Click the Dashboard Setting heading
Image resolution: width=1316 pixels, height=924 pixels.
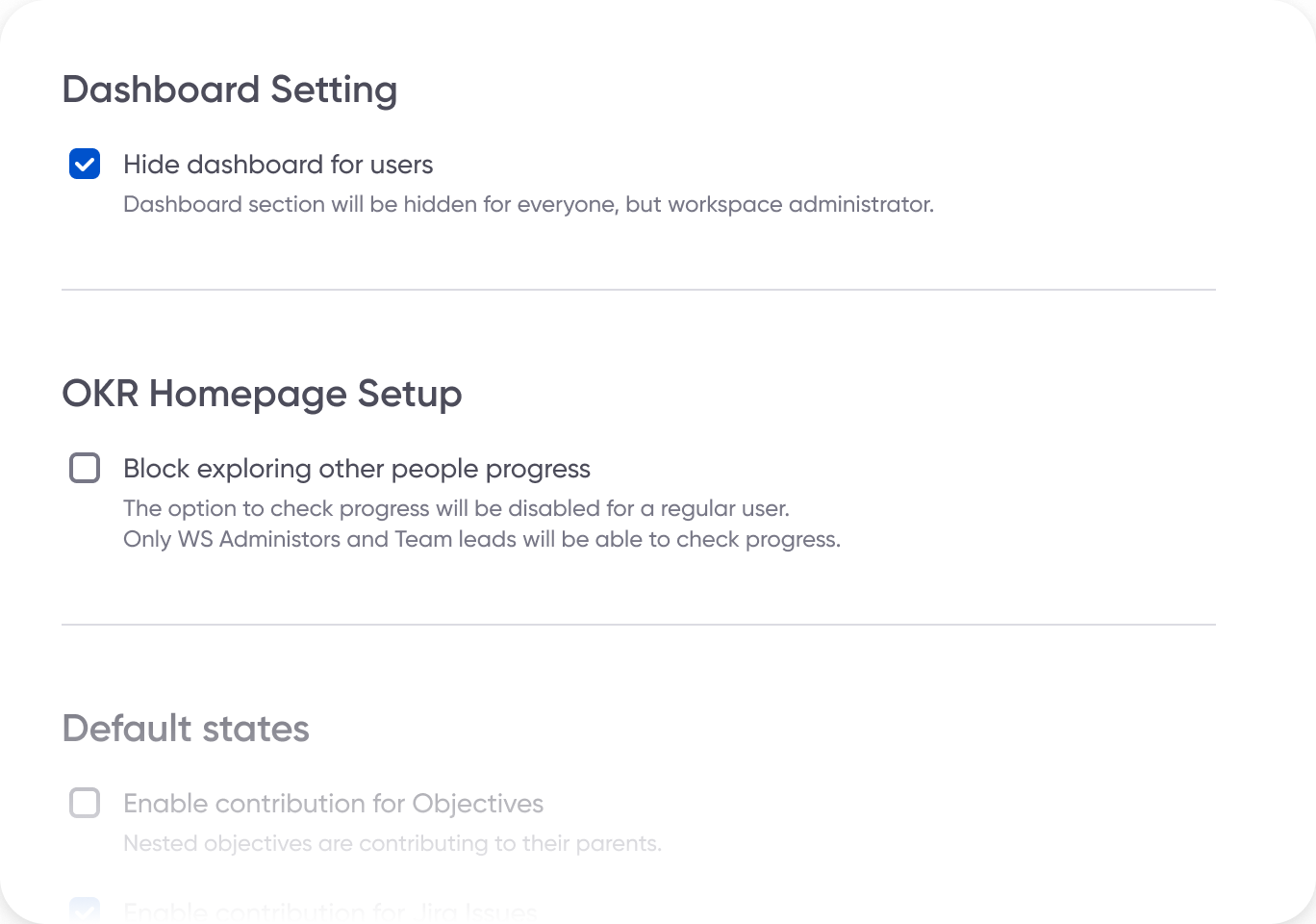[x=230, y=89]
